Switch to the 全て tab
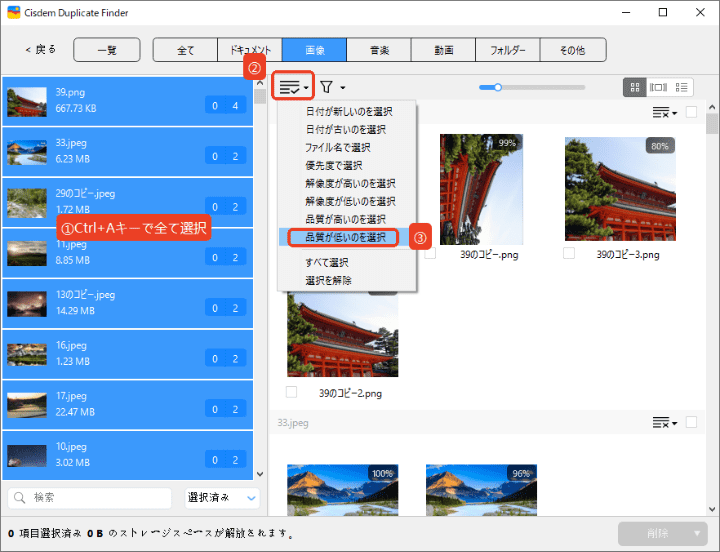Viewport: 720px width, 552px height. [186, 50]
